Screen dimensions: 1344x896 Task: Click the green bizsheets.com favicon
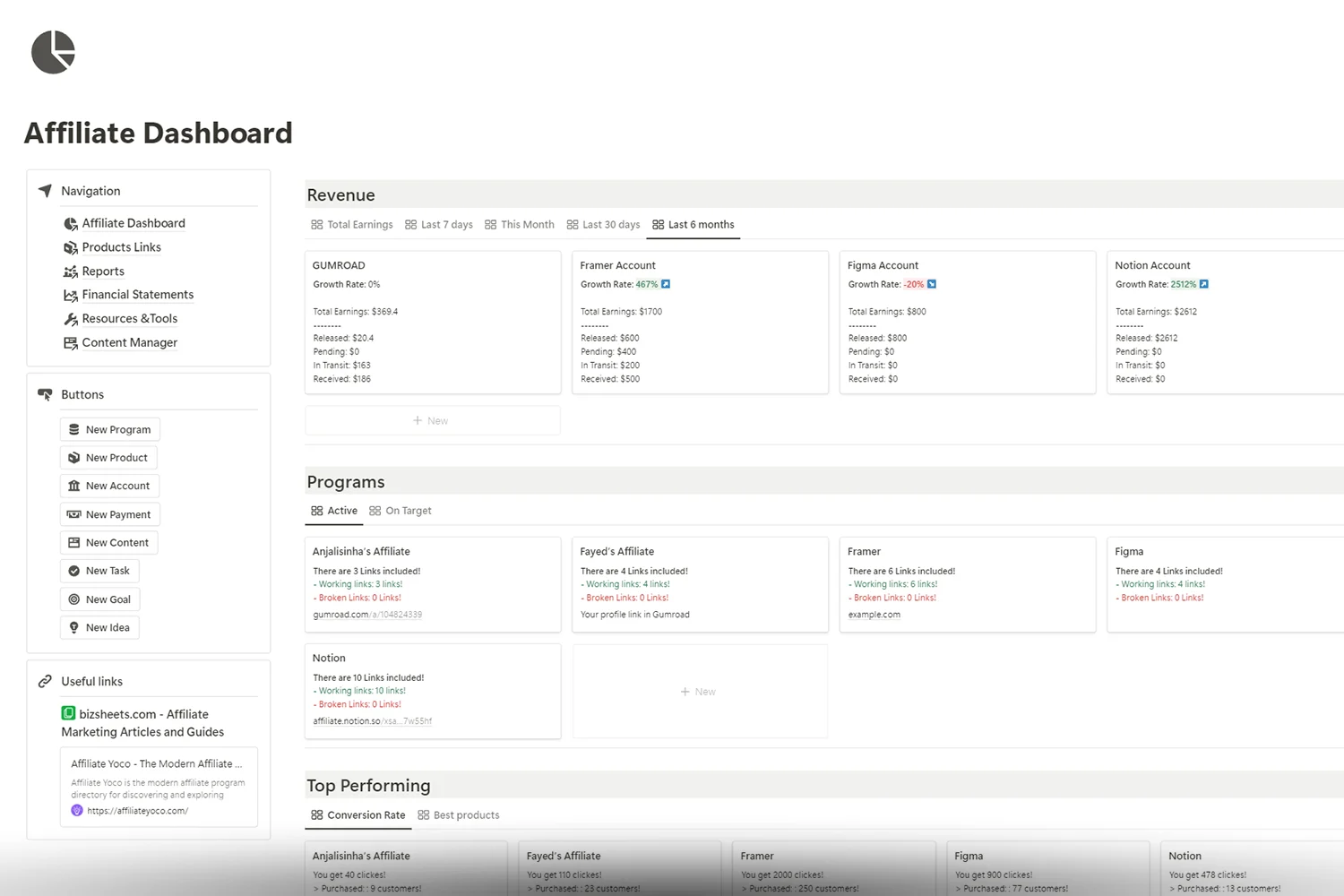pos(68,713)
